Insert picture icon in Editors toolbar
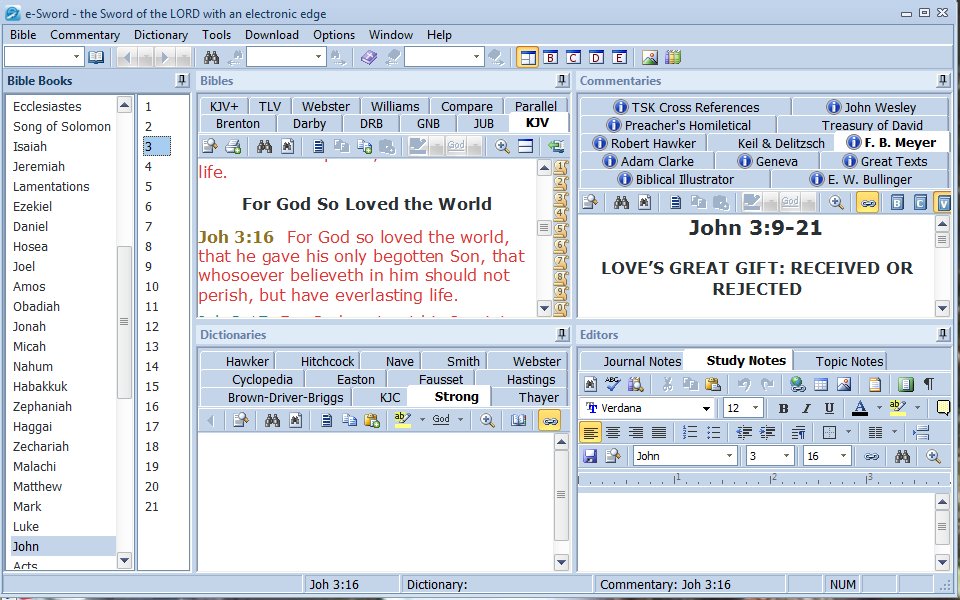This screenshot has height=600, width=960. (x=844, y=384)
